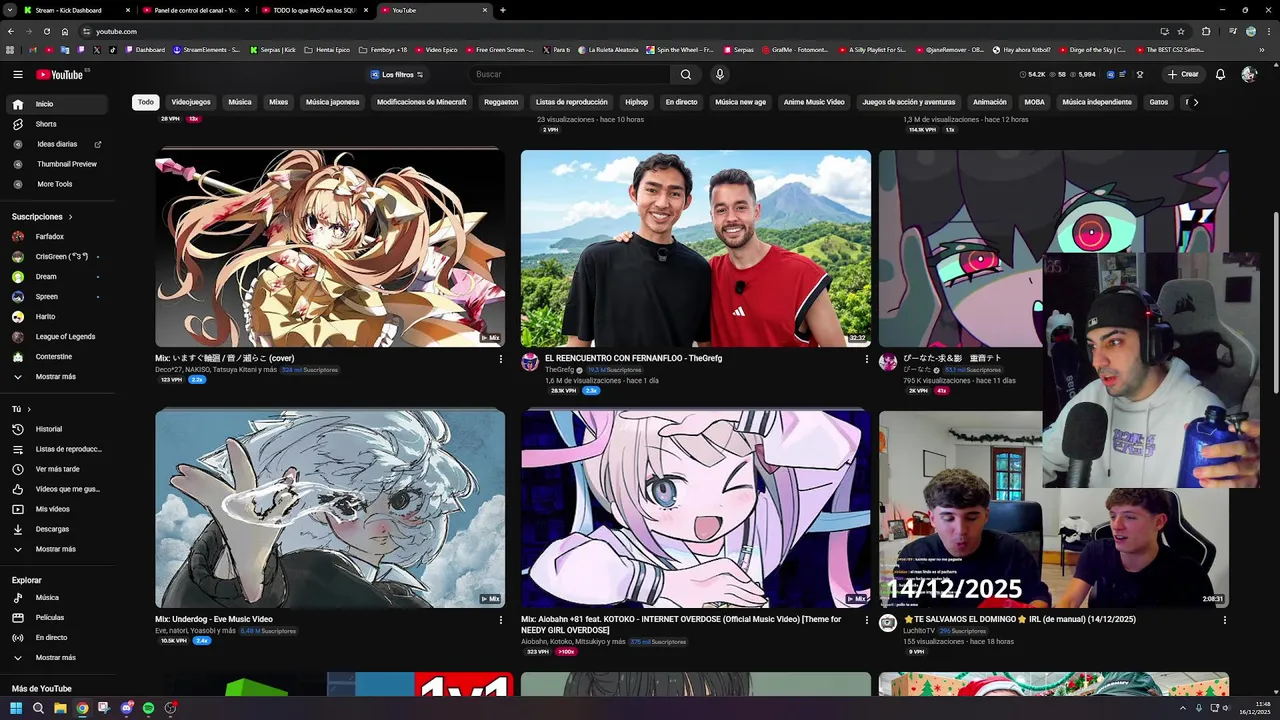Reload the page in Chrome
This screenshot has width=1280, height=720.
click(x=46, y=31)
